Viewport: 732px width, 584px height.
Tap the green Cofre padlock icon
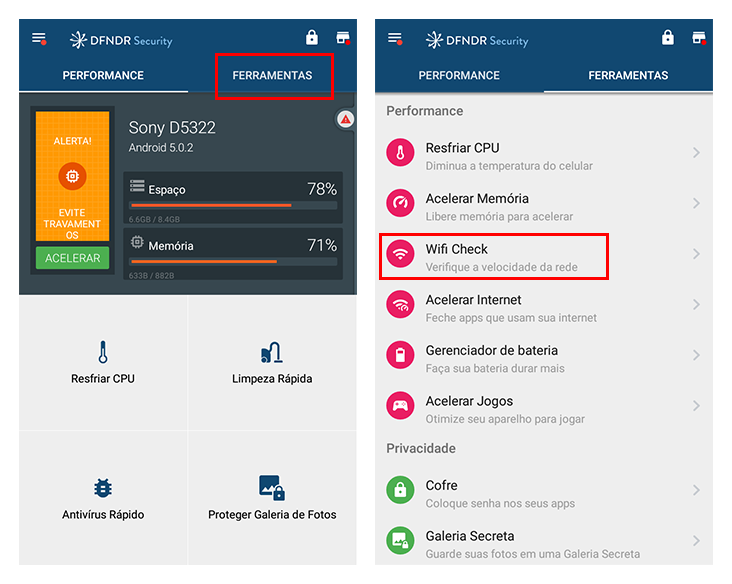pyautogui.click(x=401, y=491)
